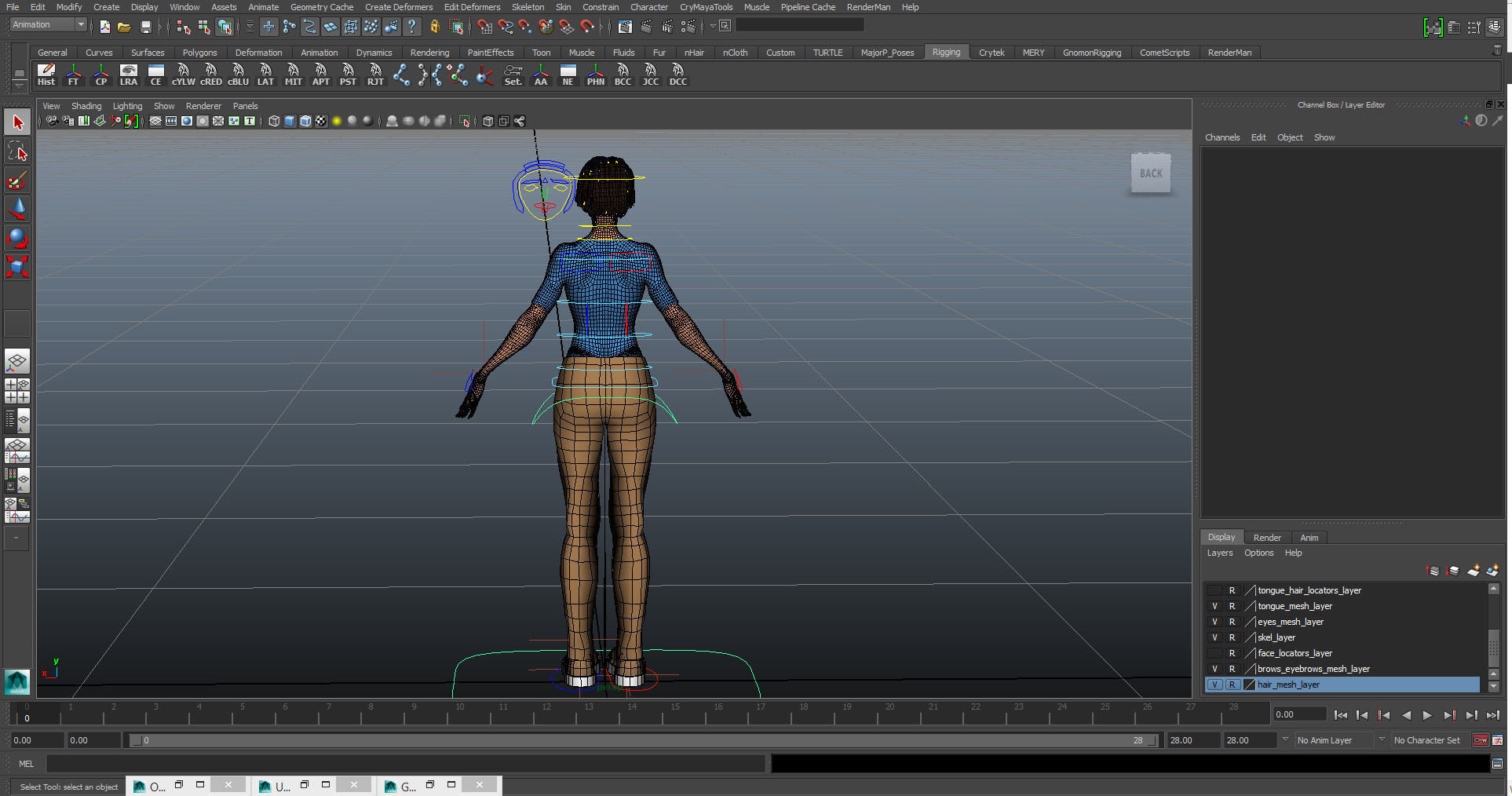Open the No Character Set dropdown arrow
Screen dimensions: 1512x796
coord(1382,739)
